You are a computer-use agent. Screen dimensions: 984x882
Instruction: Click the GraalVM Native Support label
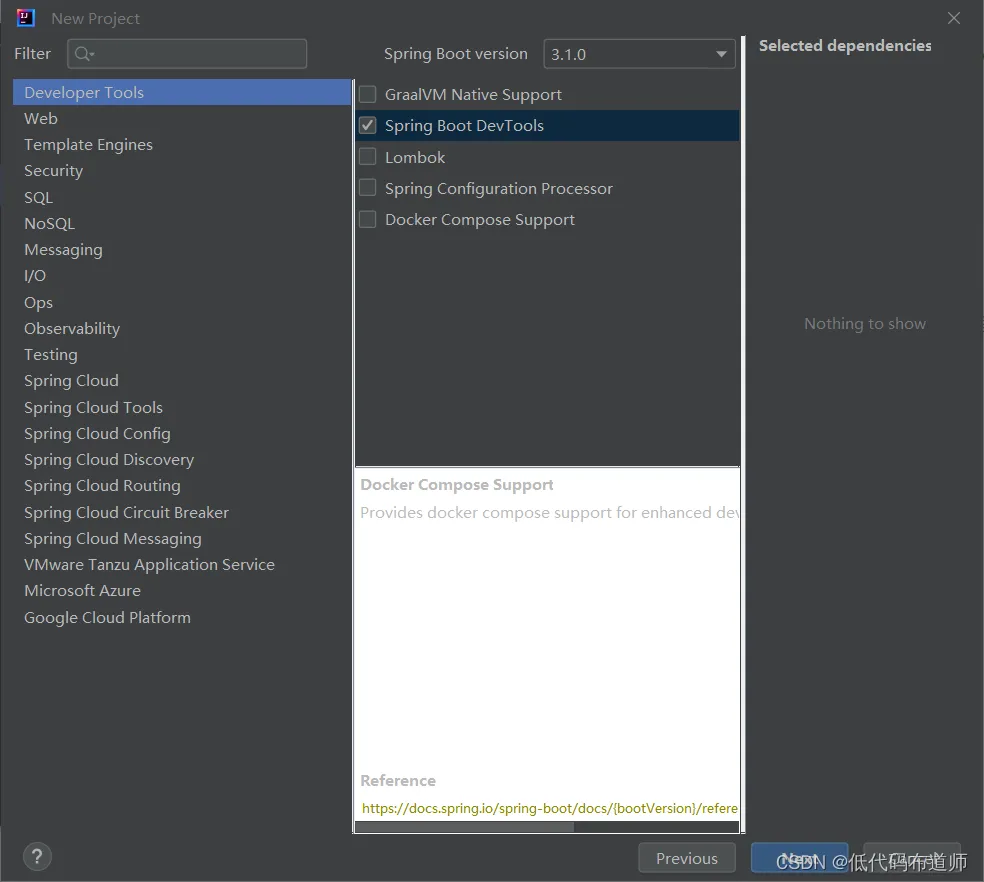tap(473, 94)
